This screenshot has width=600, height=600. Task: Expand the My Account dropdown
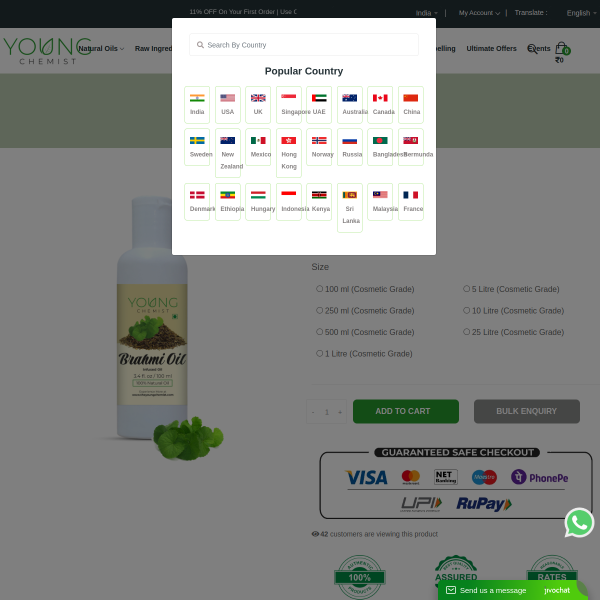click(x=479, y=13)
